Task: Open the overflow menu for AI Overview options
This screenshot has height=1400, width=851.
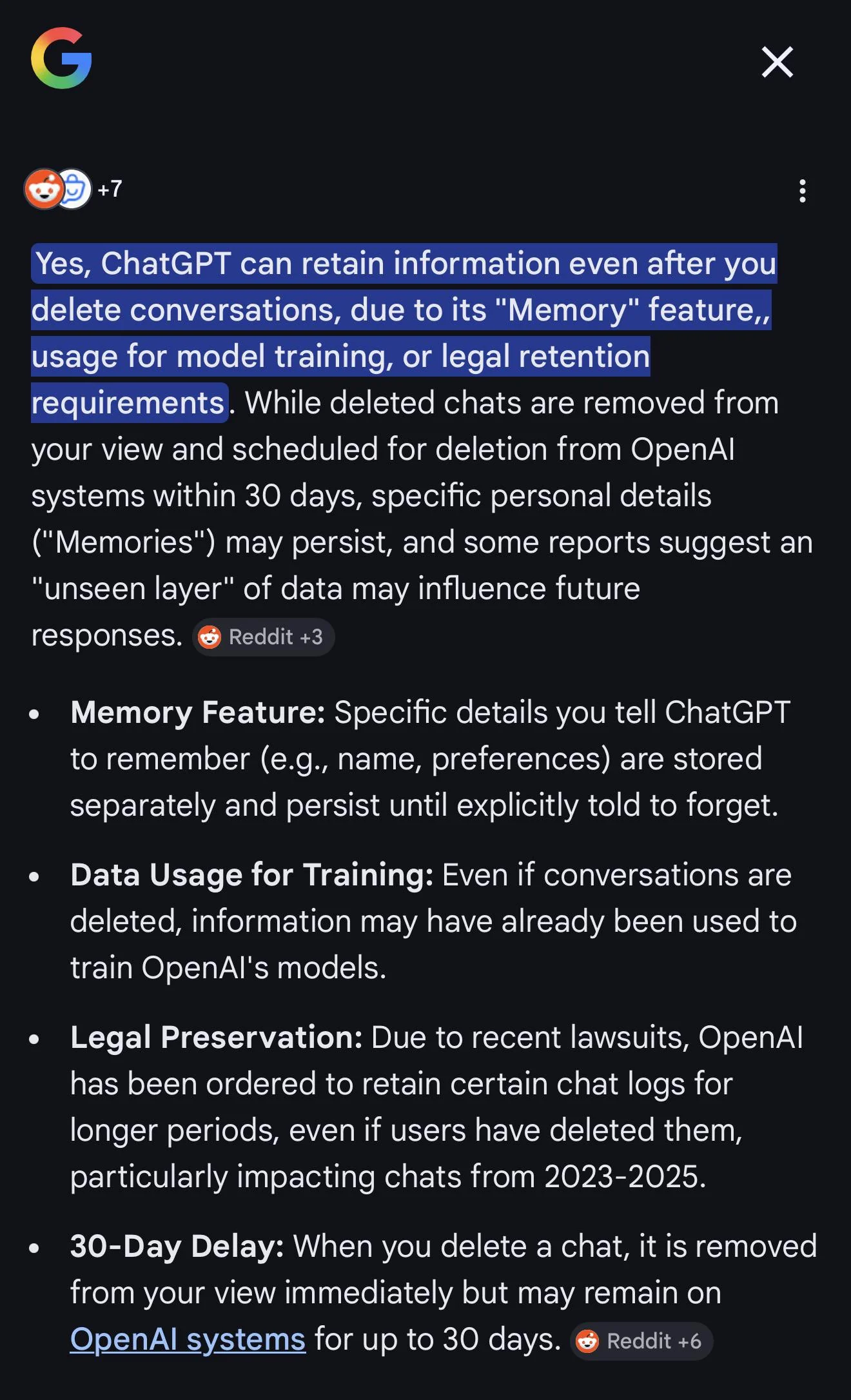Action: tap(803, 192)
